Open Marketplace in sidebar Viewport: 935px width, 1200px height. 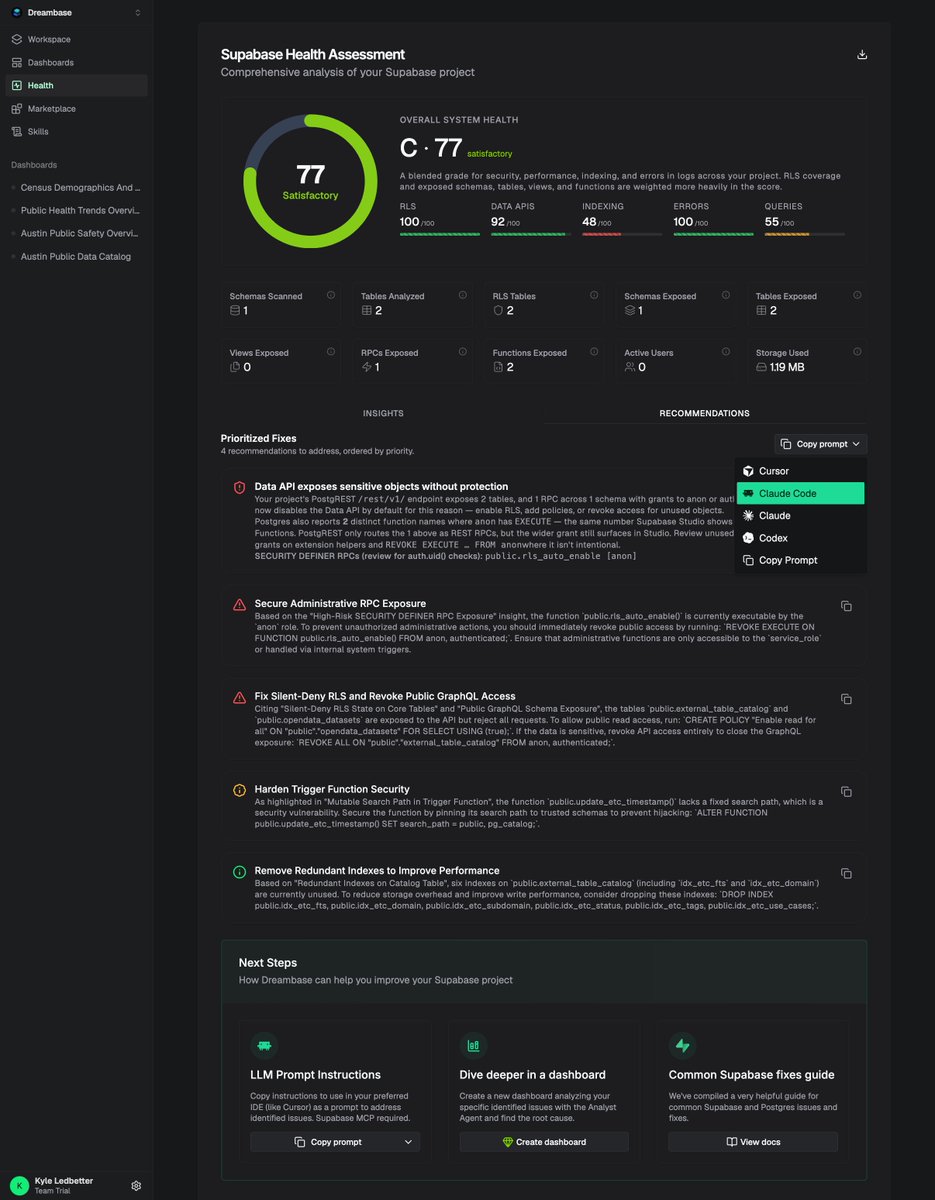77,108
